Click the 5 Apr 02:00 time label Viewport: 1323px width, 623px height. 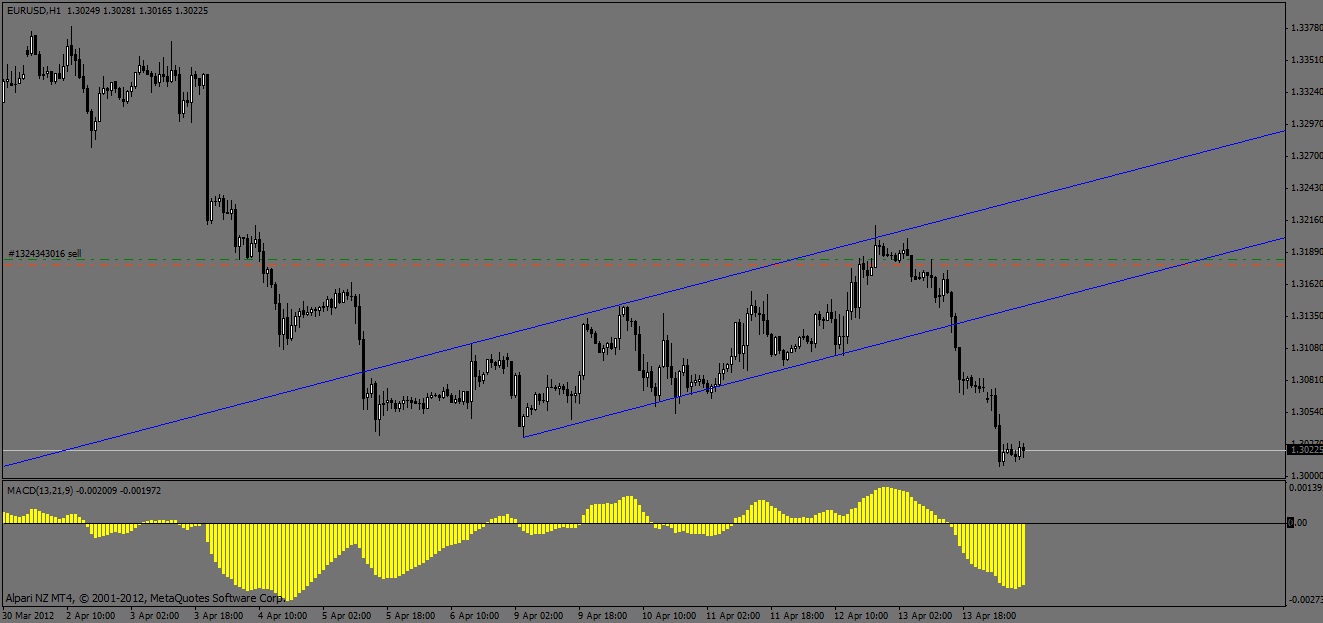(346, 615)
